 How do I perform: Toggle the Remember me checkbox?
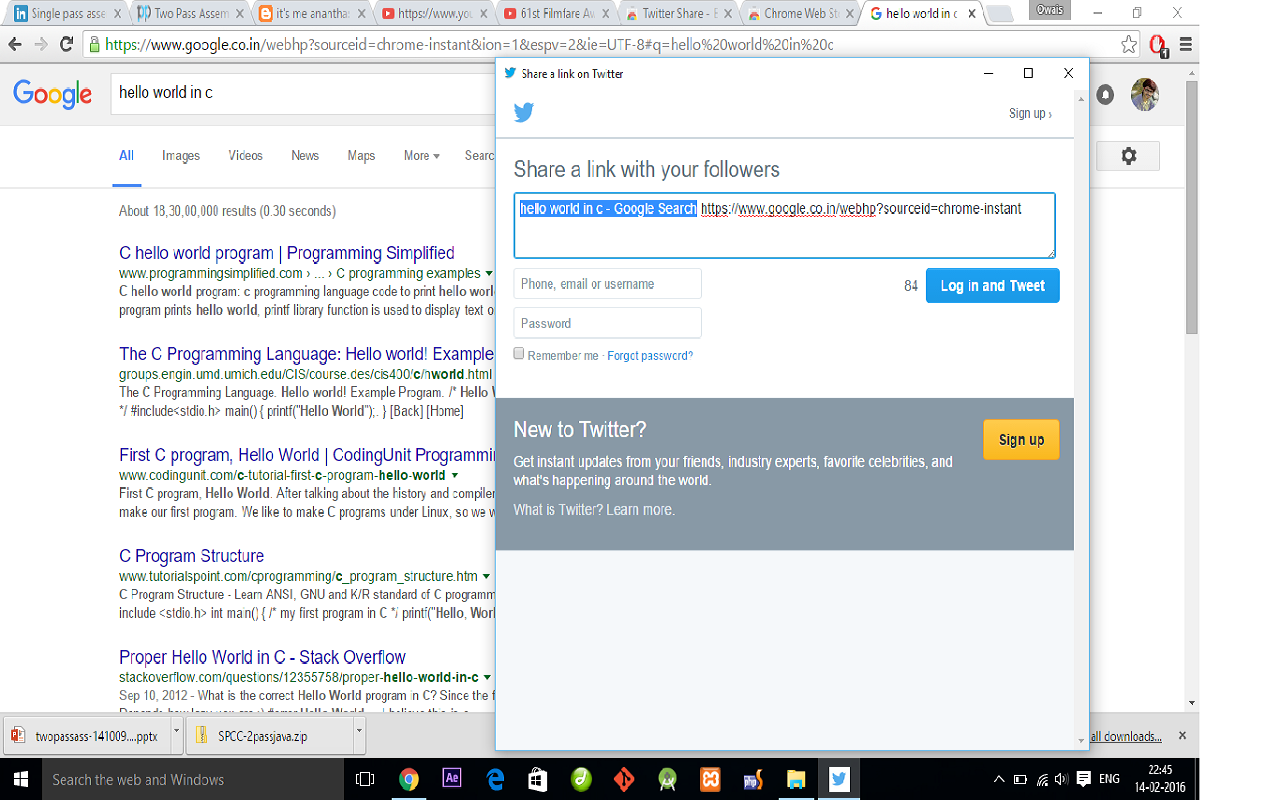click(x=519, y=353)
